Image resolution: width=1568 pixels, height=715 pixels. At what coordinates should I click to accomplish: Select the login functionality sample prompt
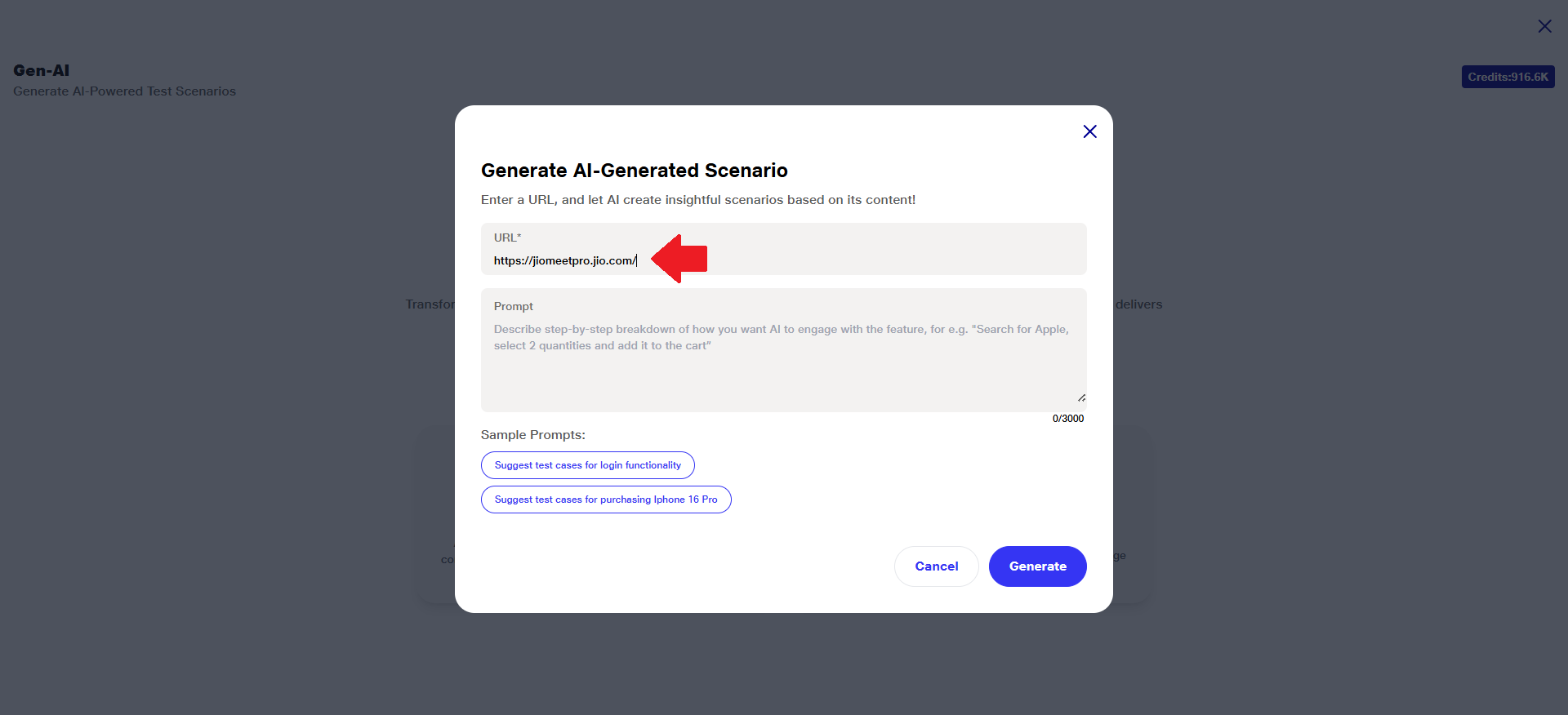point(587,465)
